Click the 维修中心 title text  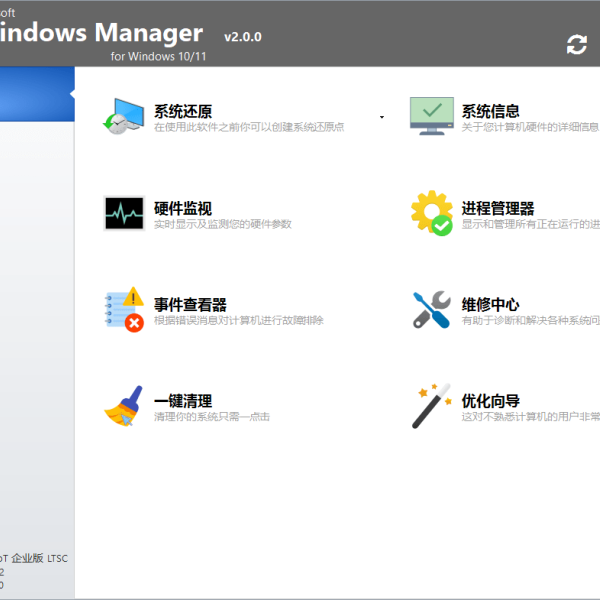coord(490,305)
